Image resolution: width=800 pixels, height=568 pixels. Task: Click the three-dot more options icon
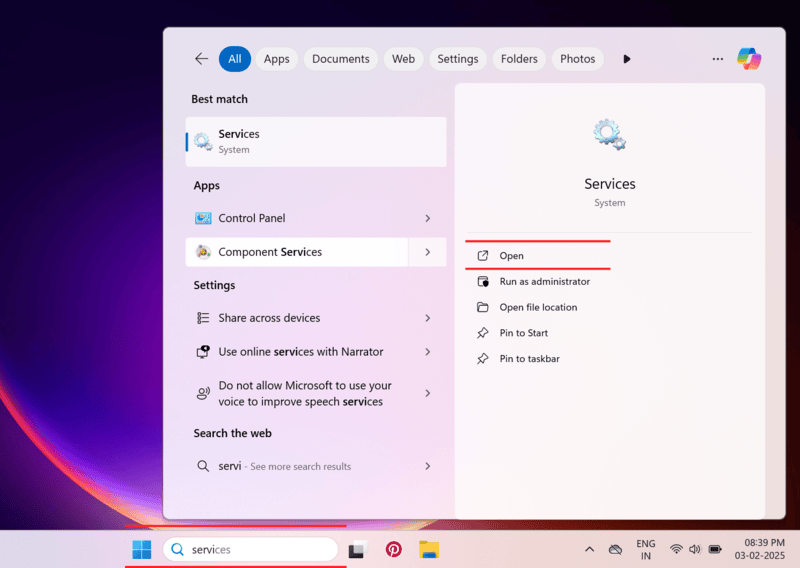click(x=717, y=59)
